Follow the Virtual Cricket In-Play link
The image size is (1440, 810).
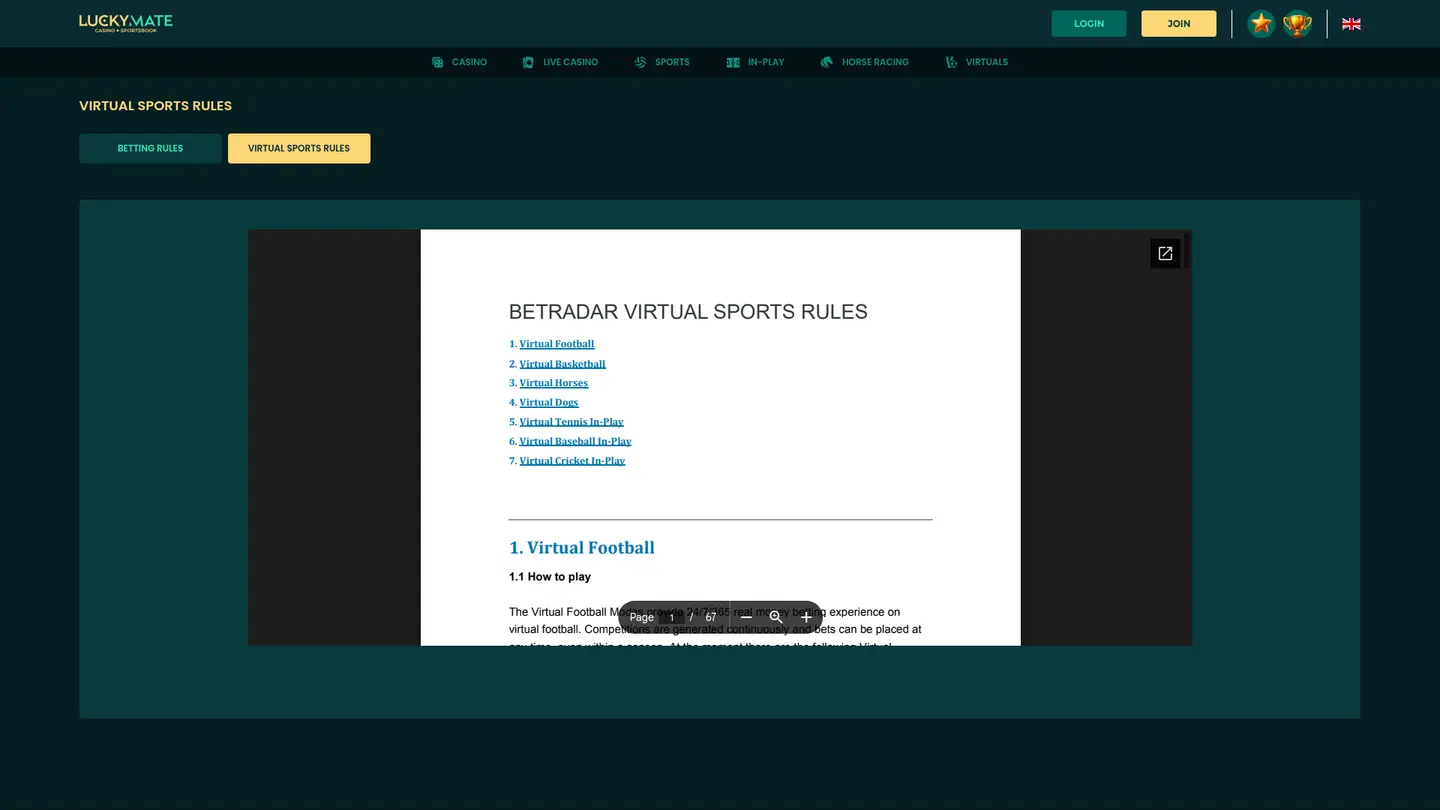[x=573, y=461]
